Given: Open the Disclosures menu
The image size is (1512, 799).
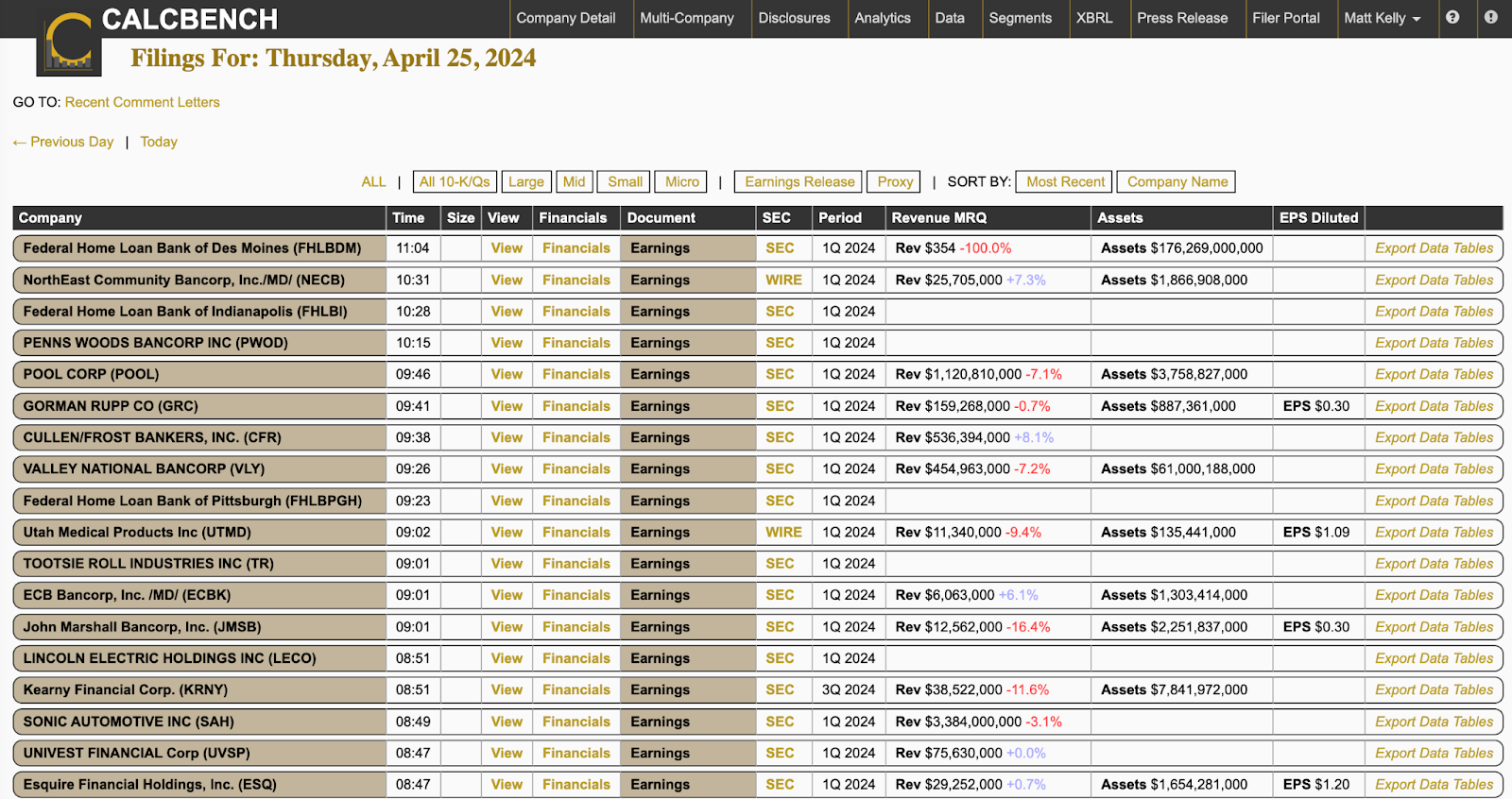Looking at the screenshot, I should pos(794,18).
